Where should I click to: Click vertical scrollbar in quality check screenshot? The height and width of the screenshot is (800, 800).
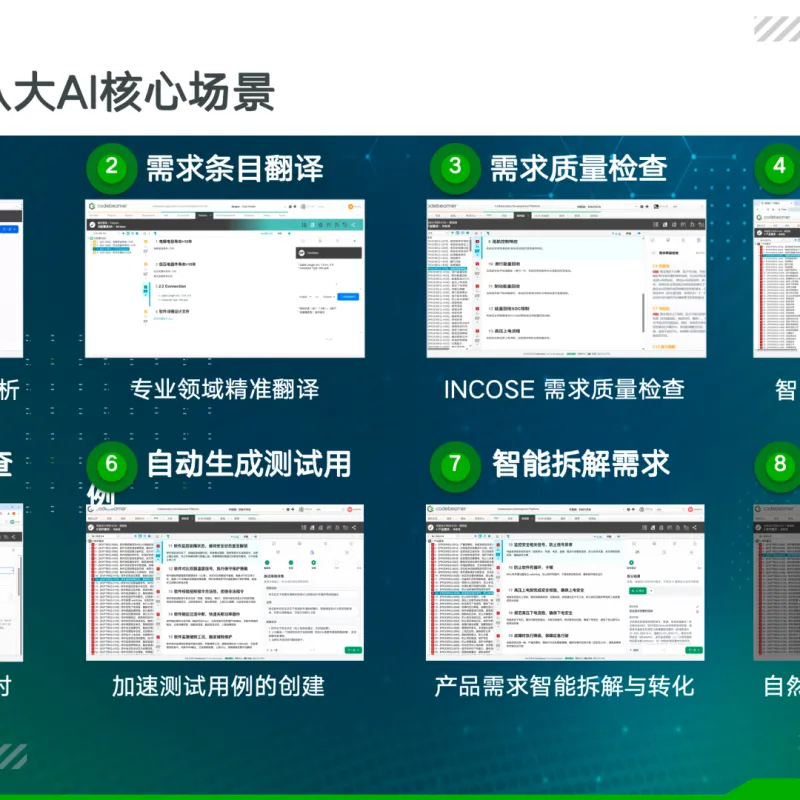[643, 312]
